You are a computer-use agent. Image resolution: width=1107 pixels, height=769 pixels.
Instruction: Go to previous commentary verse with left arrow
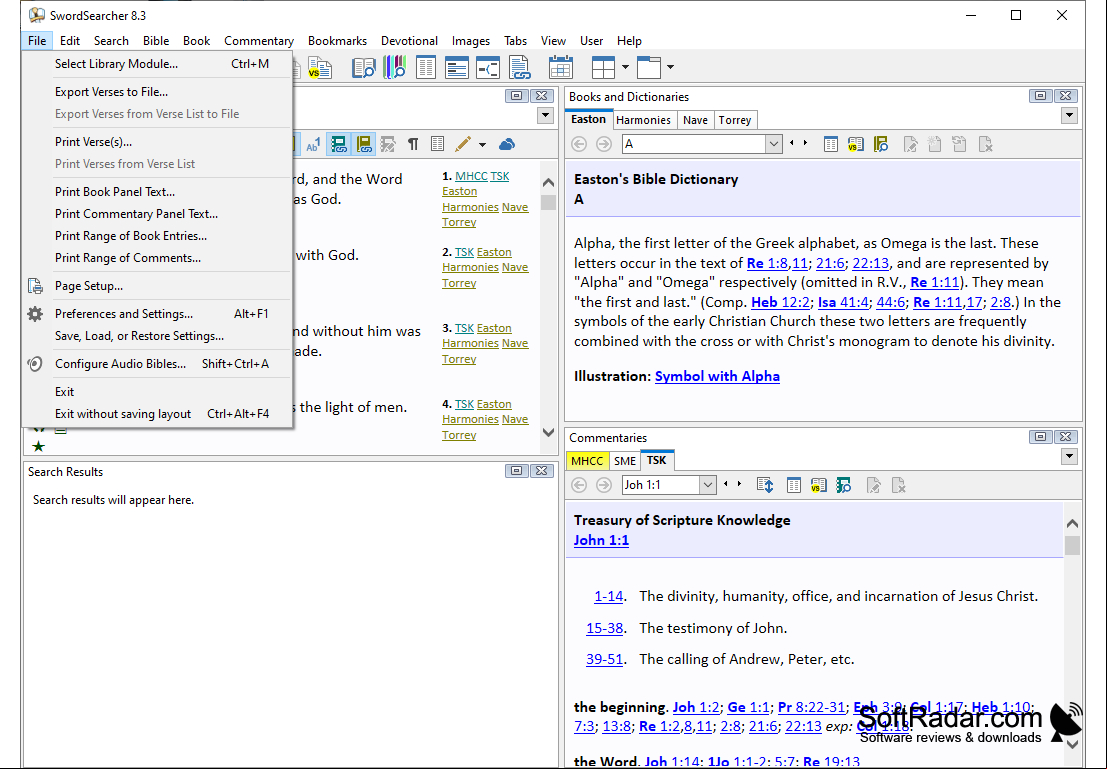click(726, 484)
